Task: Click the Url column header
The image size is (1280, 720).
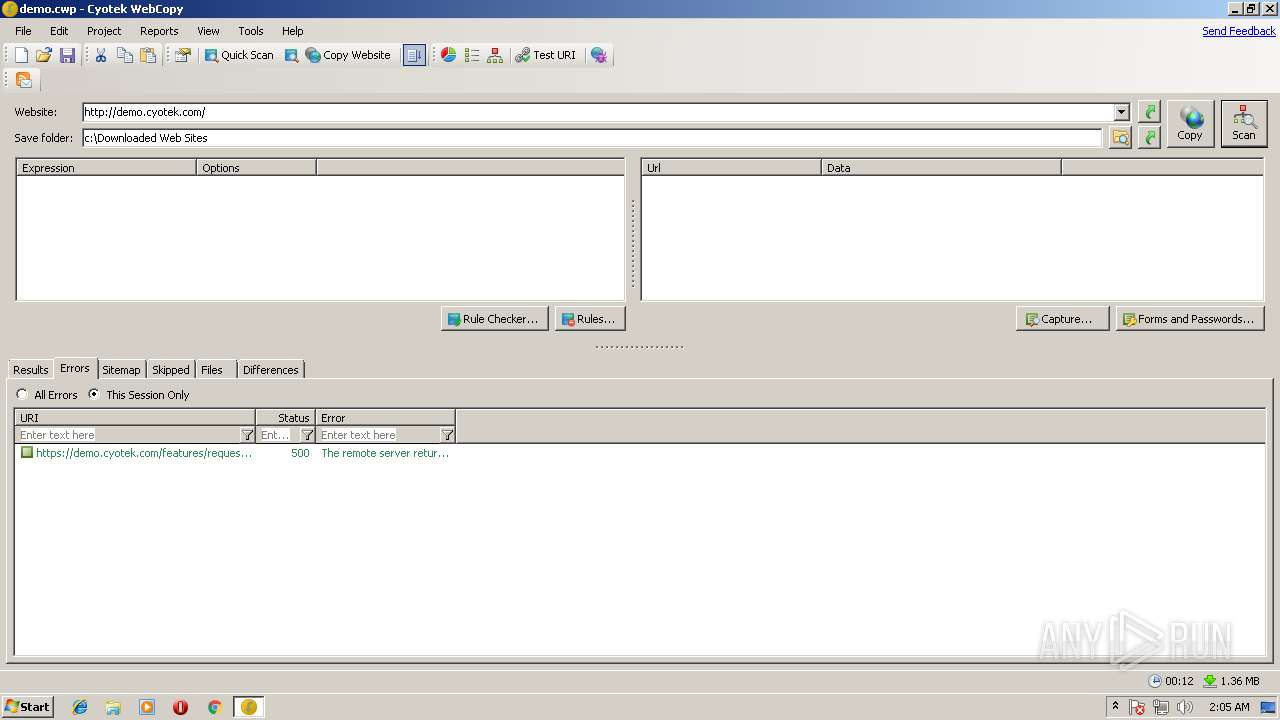Action: pyautogui.click(x=732, y=168)
